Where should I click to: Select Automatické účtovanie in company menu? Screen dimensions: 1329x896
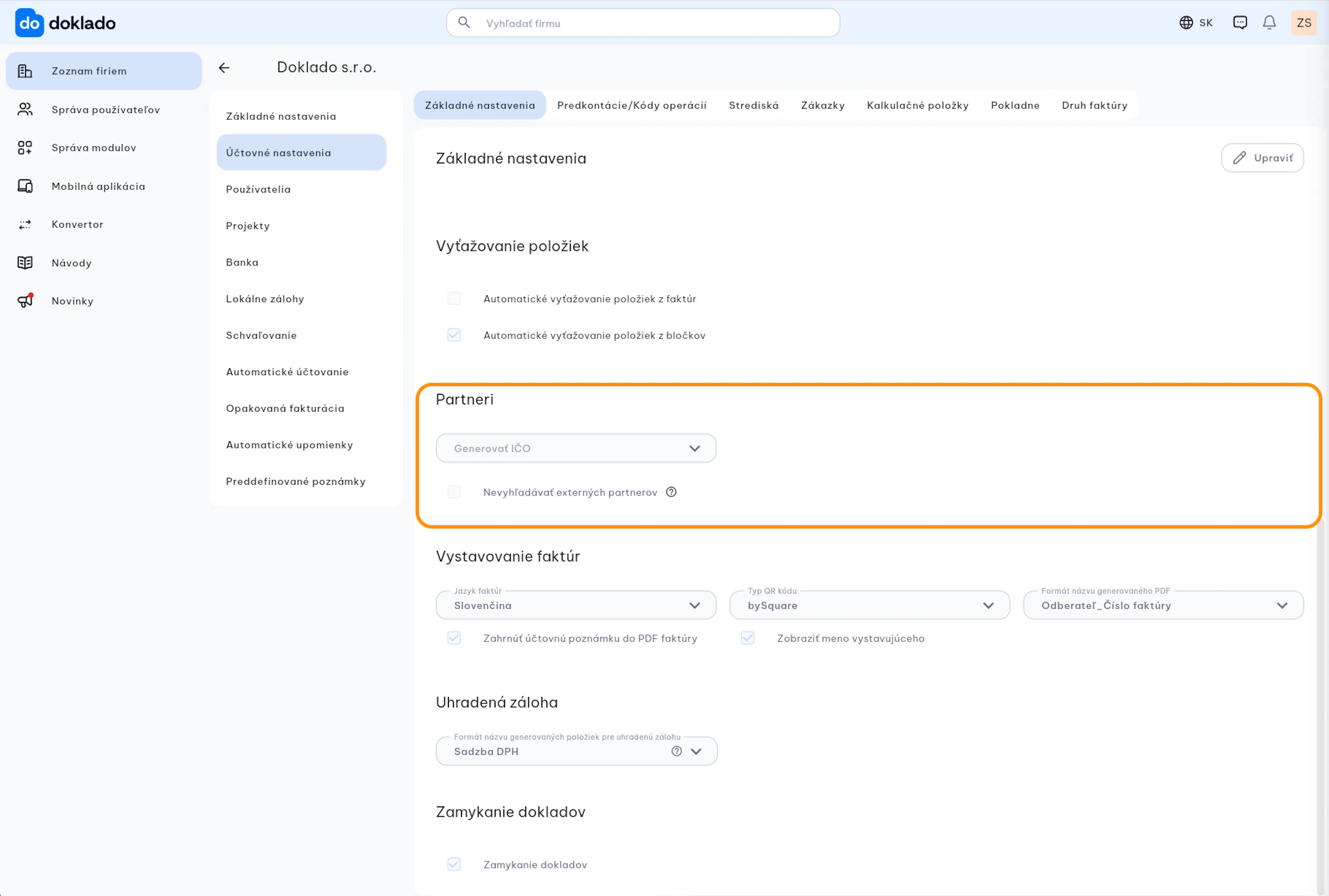(302, 372)
